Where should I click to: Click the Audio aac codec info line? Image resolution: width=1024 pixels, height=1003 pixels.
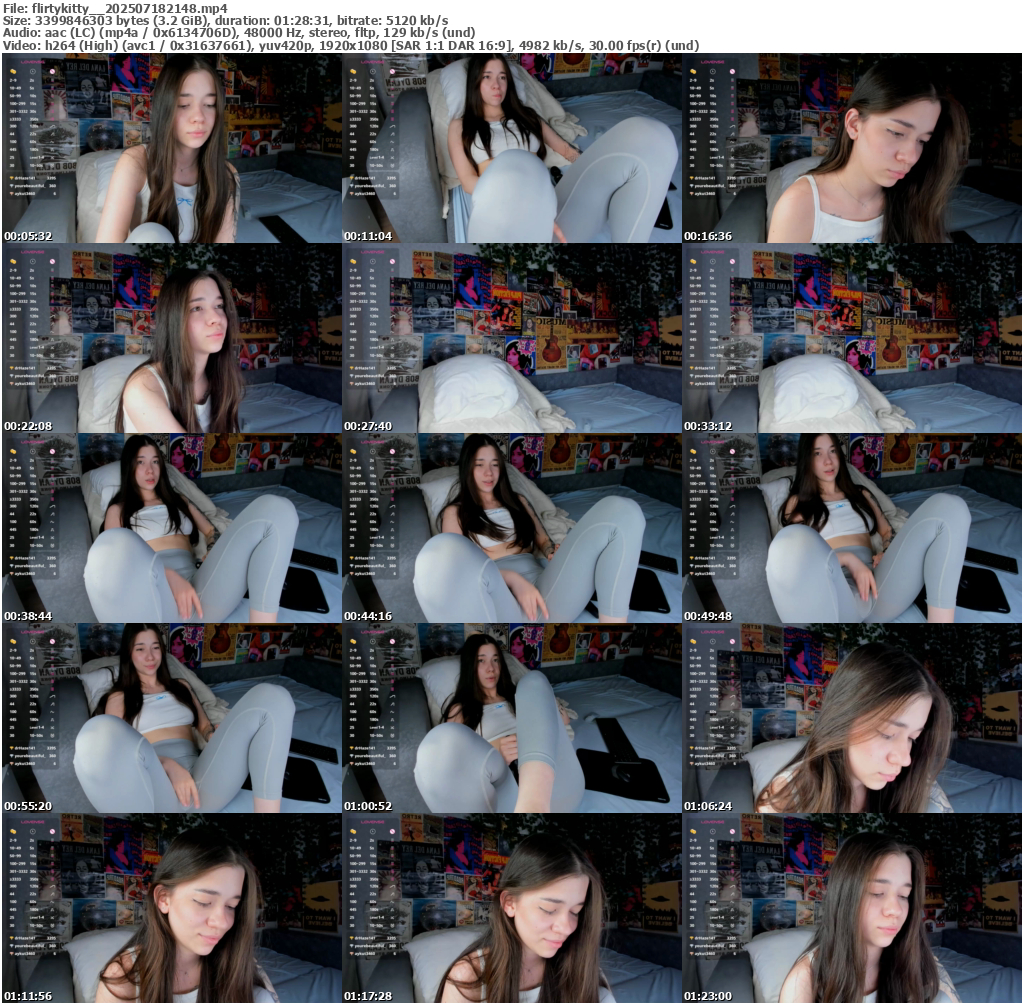tap(238, 33)
